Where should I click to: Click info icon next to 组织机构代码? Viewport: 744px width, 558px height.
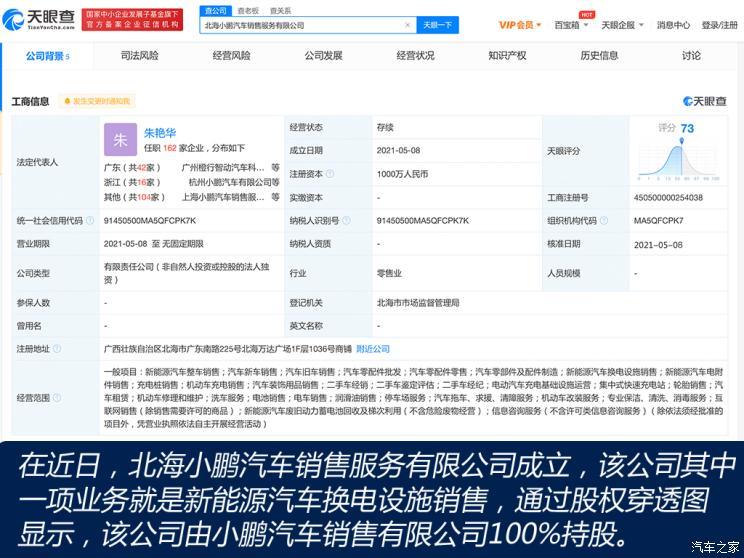[604, 221]
